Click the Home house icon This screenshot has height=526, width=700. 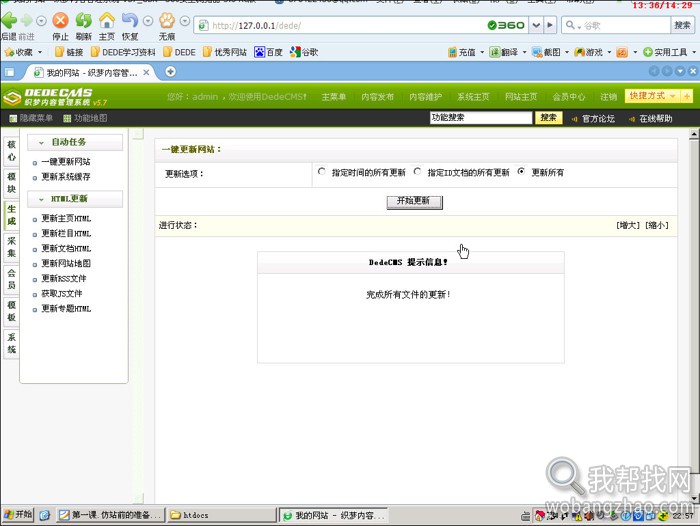[x=107, y=20]
